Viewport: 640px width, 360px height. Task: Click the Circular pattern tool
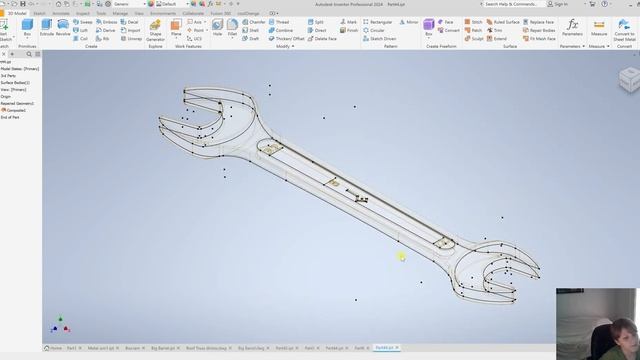coord(374,30)
